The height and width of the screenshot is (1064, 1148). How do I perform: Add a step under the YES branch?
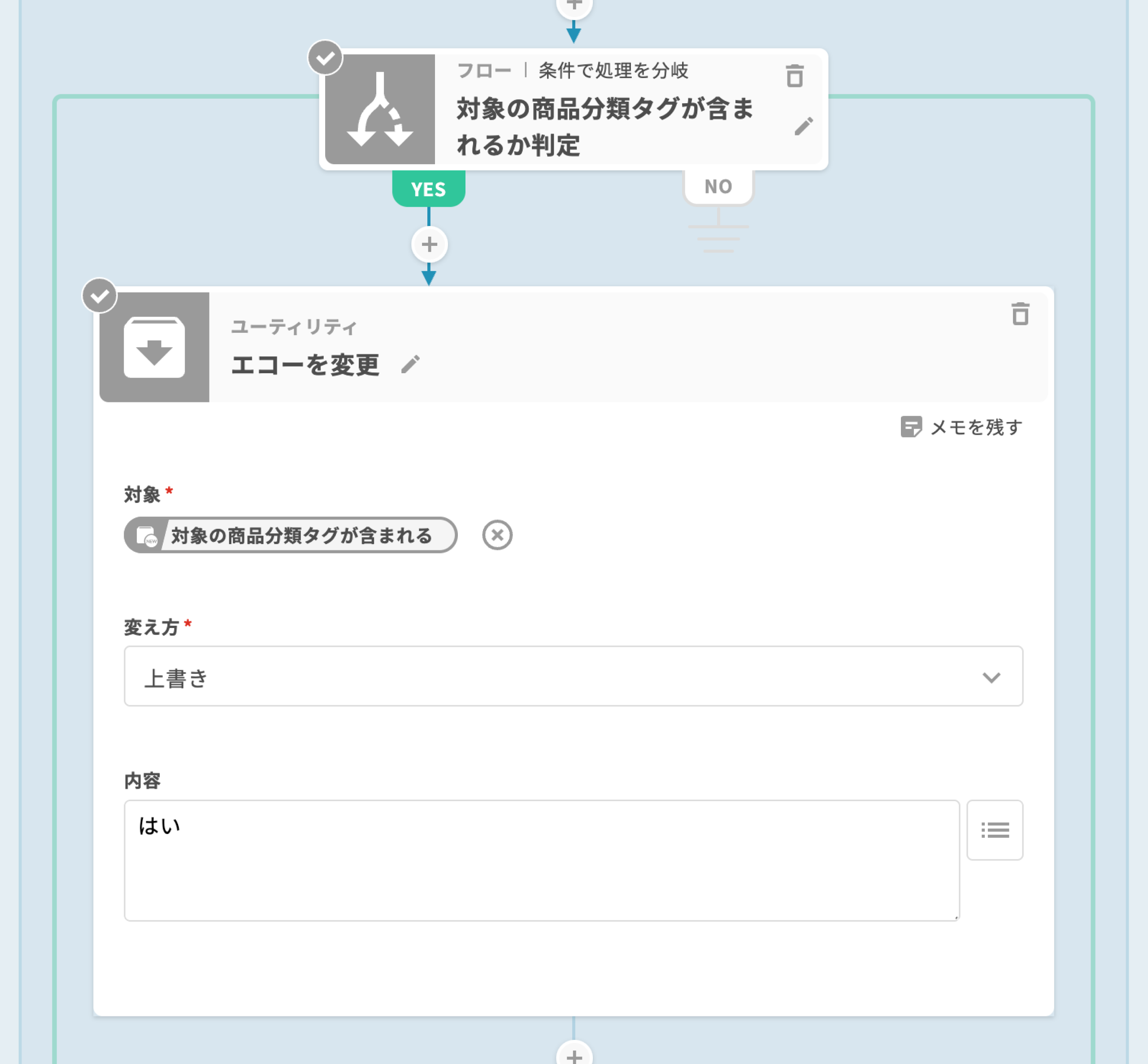click(429, 245)
